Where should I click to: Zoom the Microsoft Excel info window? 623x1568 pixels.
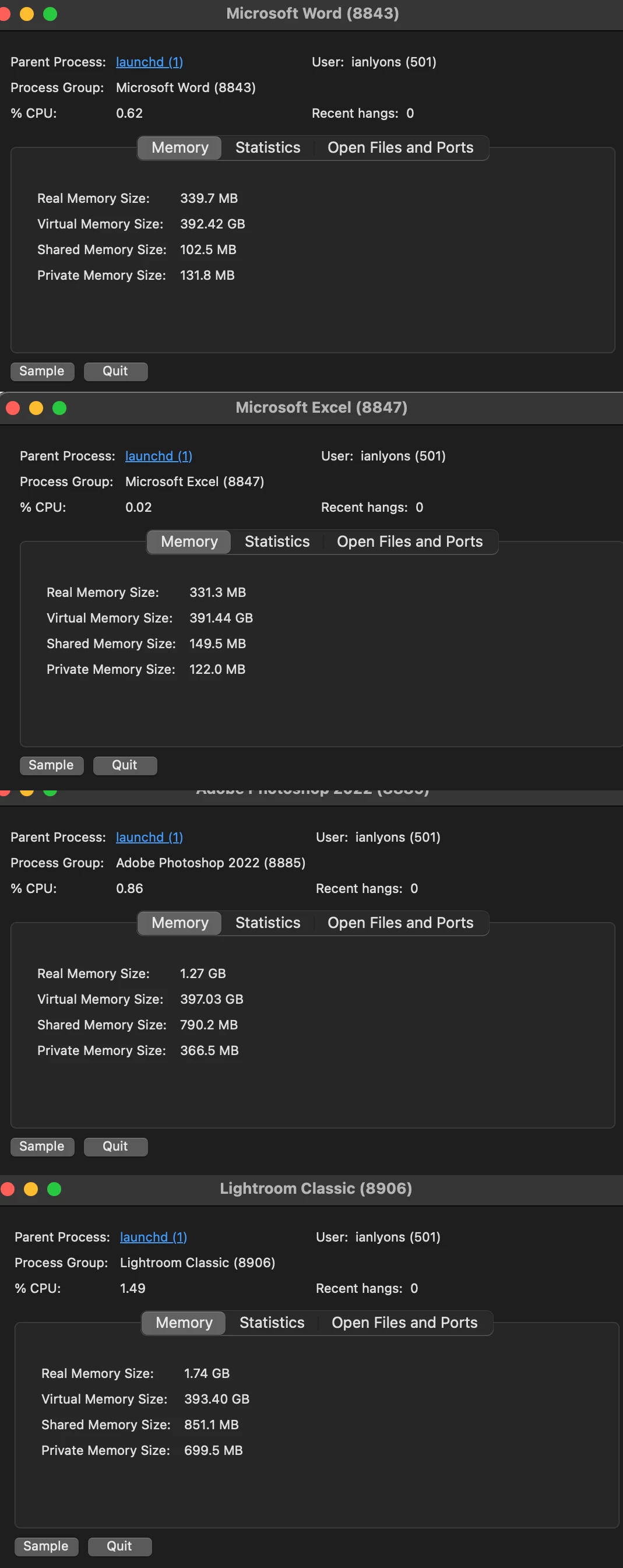coord(59,408)
